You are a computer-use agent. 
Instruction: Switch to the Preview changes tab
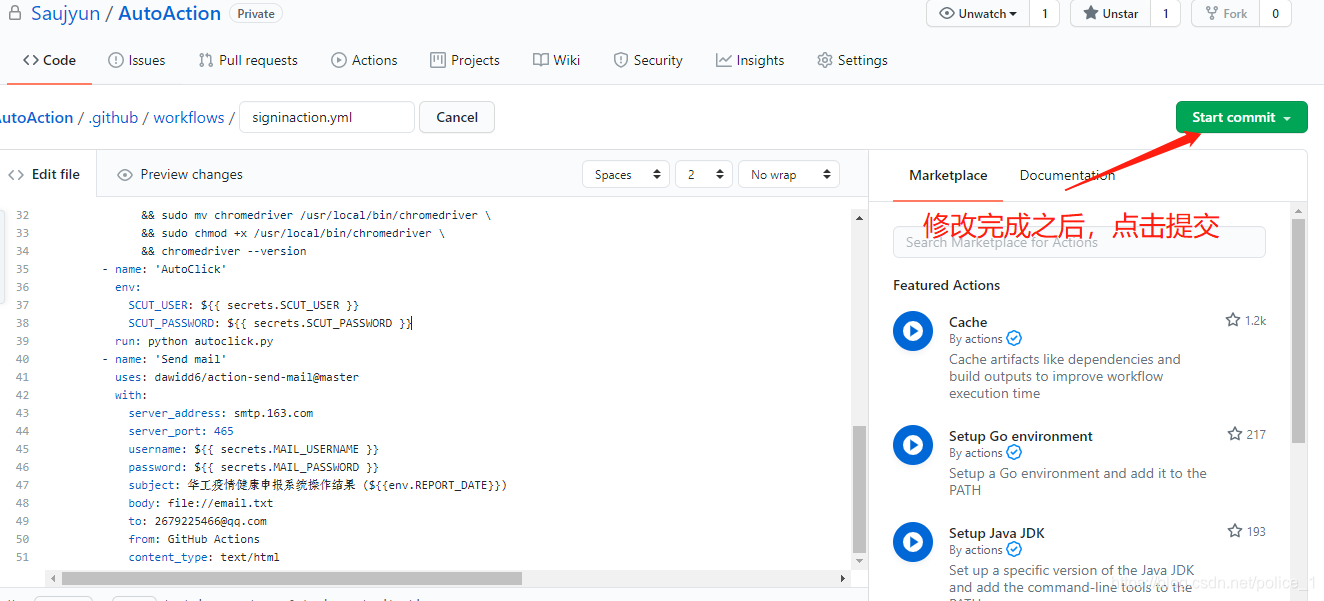pyautogui.click(x=180, y=174)
